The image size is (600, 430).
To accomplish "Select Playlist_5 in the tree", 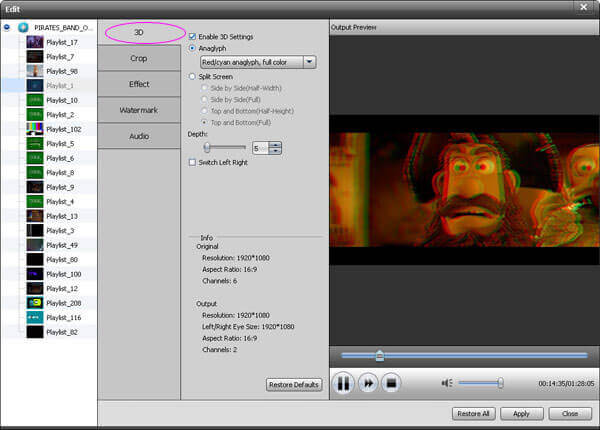I will point(60,144).
